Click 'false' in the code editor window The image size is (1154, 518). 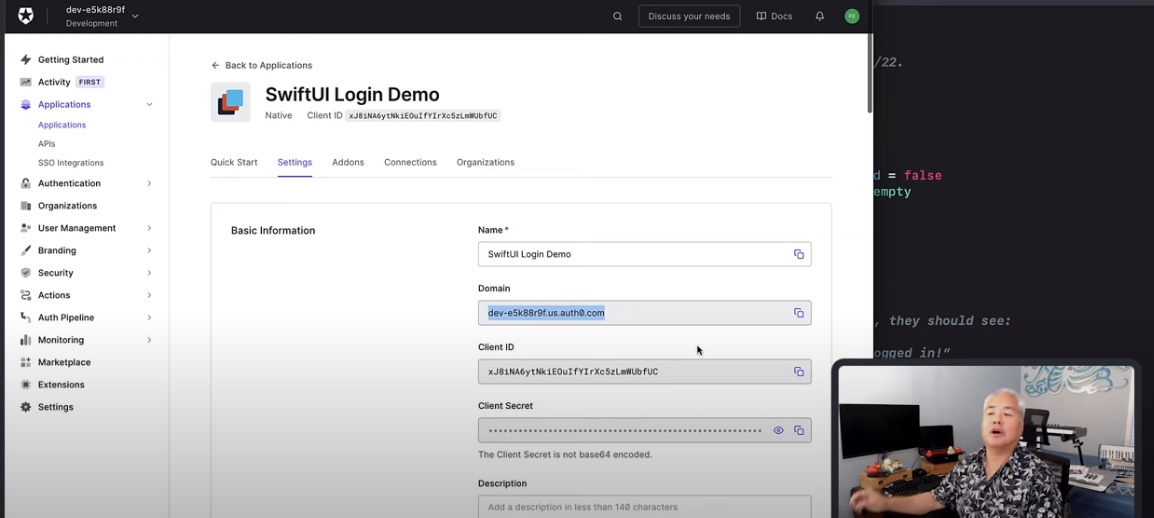[x=923, y=176]
